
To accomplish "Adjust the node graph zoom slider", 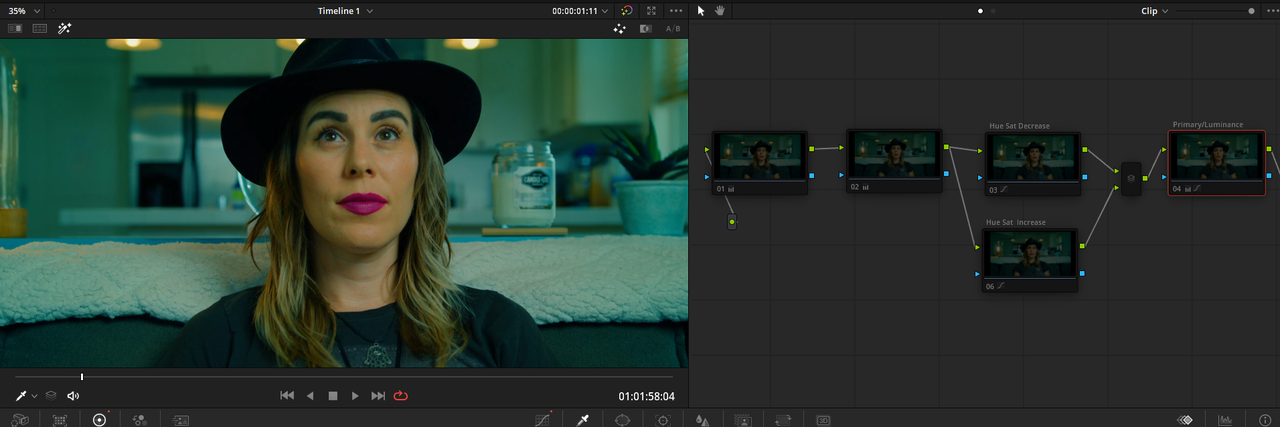I will [x=1251, y=10].
